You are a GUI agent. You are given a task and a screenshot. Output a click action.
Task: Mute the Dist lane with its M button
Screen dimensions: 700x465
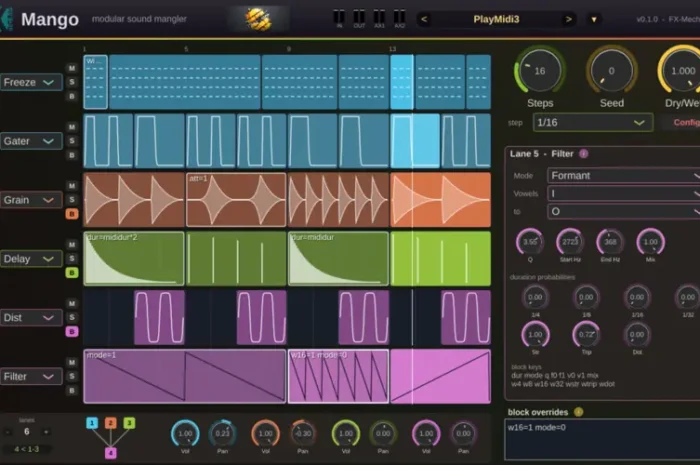[x=72, y=303]
